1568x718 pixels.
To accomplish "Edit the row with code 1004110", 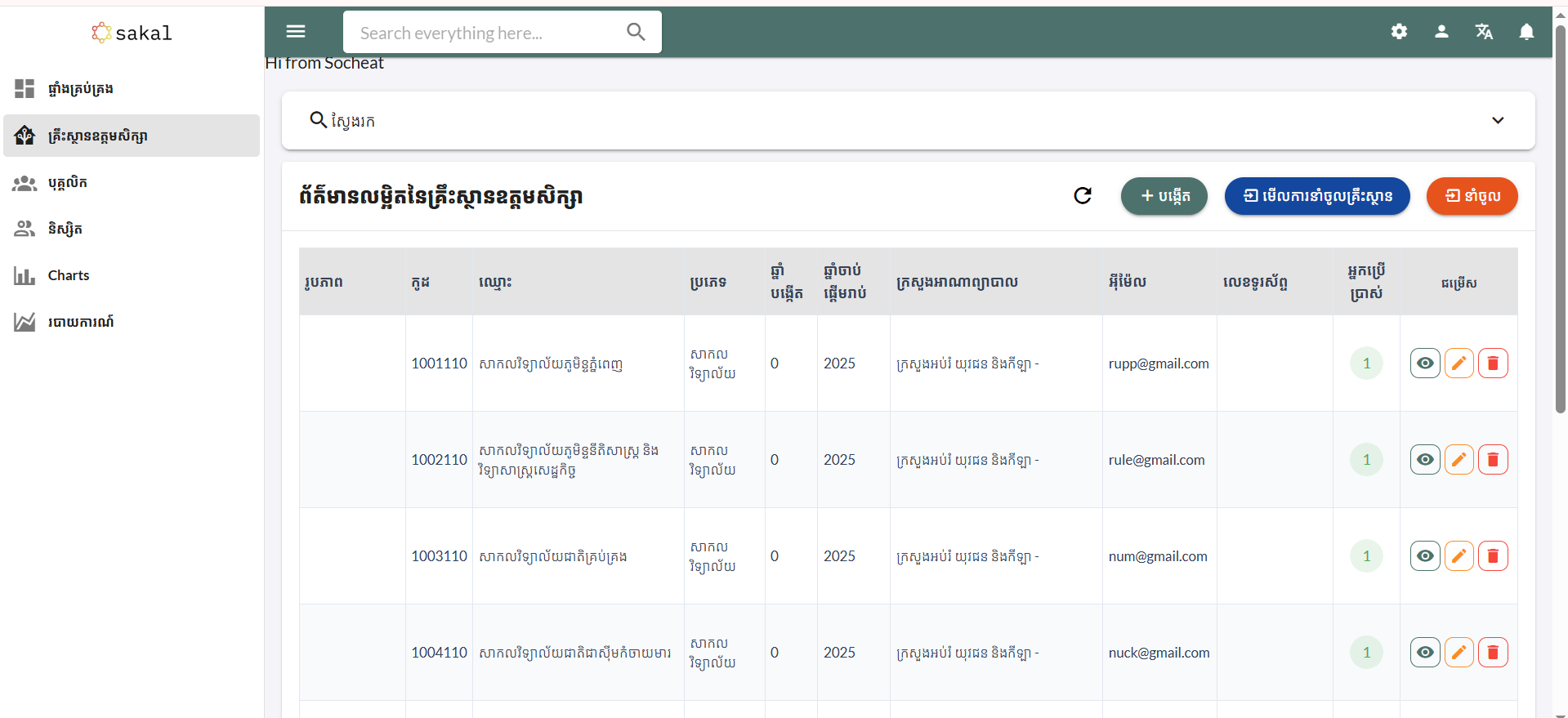I will pos(1459,653).
